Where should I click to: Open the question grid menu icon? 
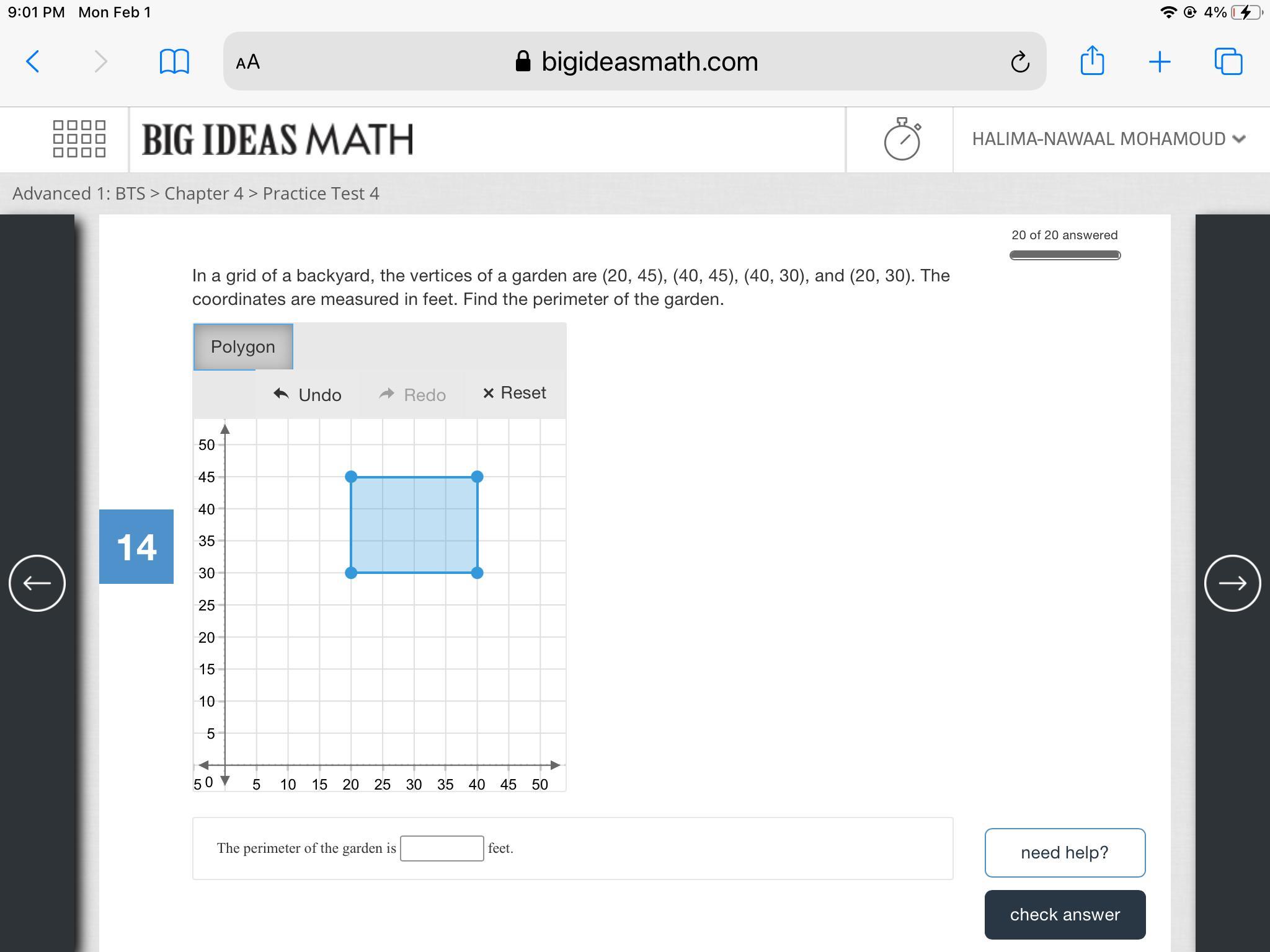[x=79, y=139]
